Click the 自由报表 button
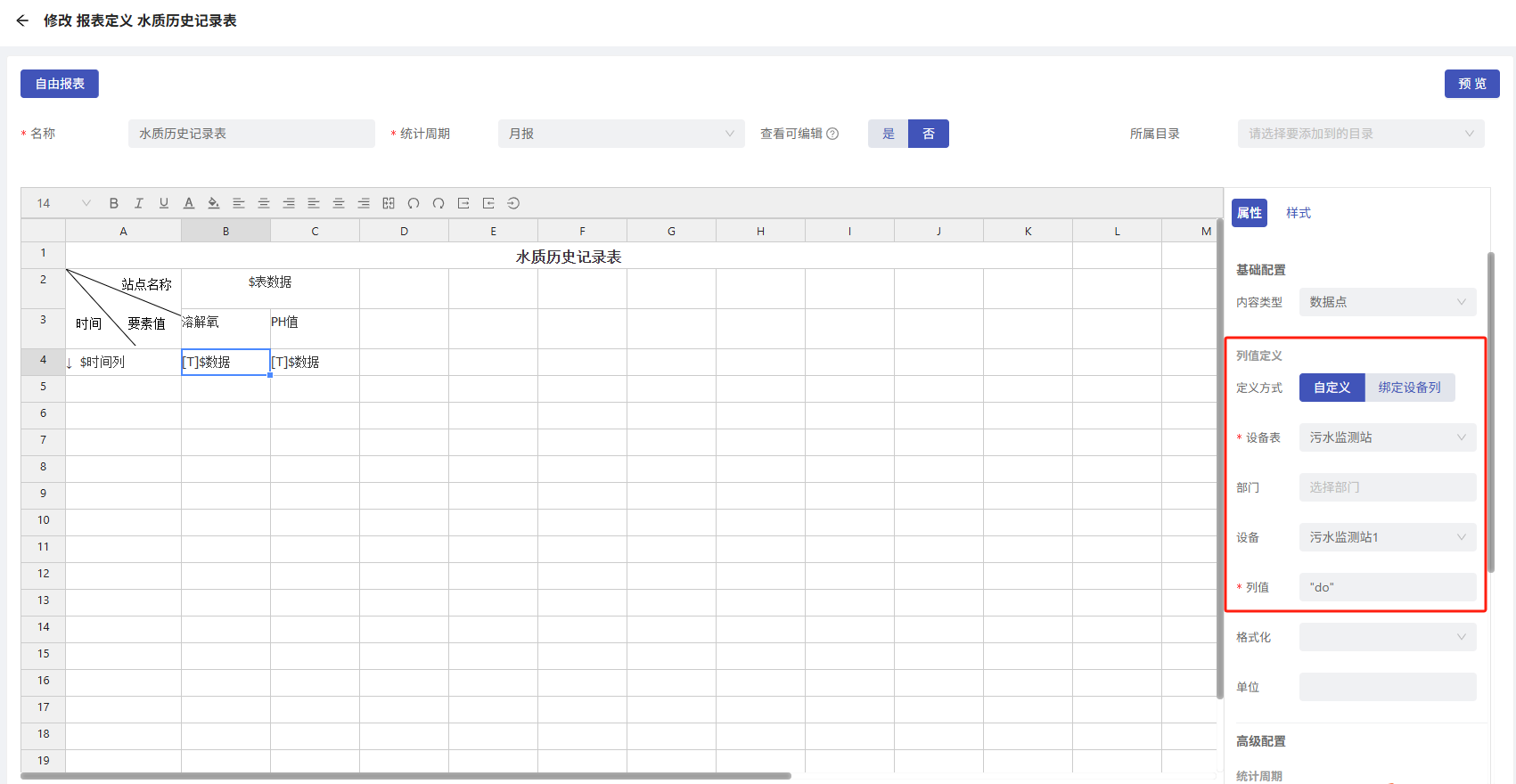Screen dimensions: 1516x784 pyautogui.click(x=60, y=84)
